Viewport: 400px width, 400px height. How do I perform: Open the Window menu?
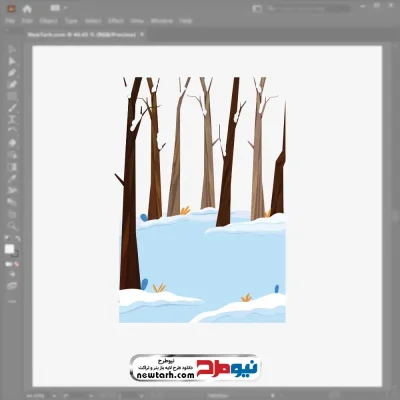click(x=162, y=21)
